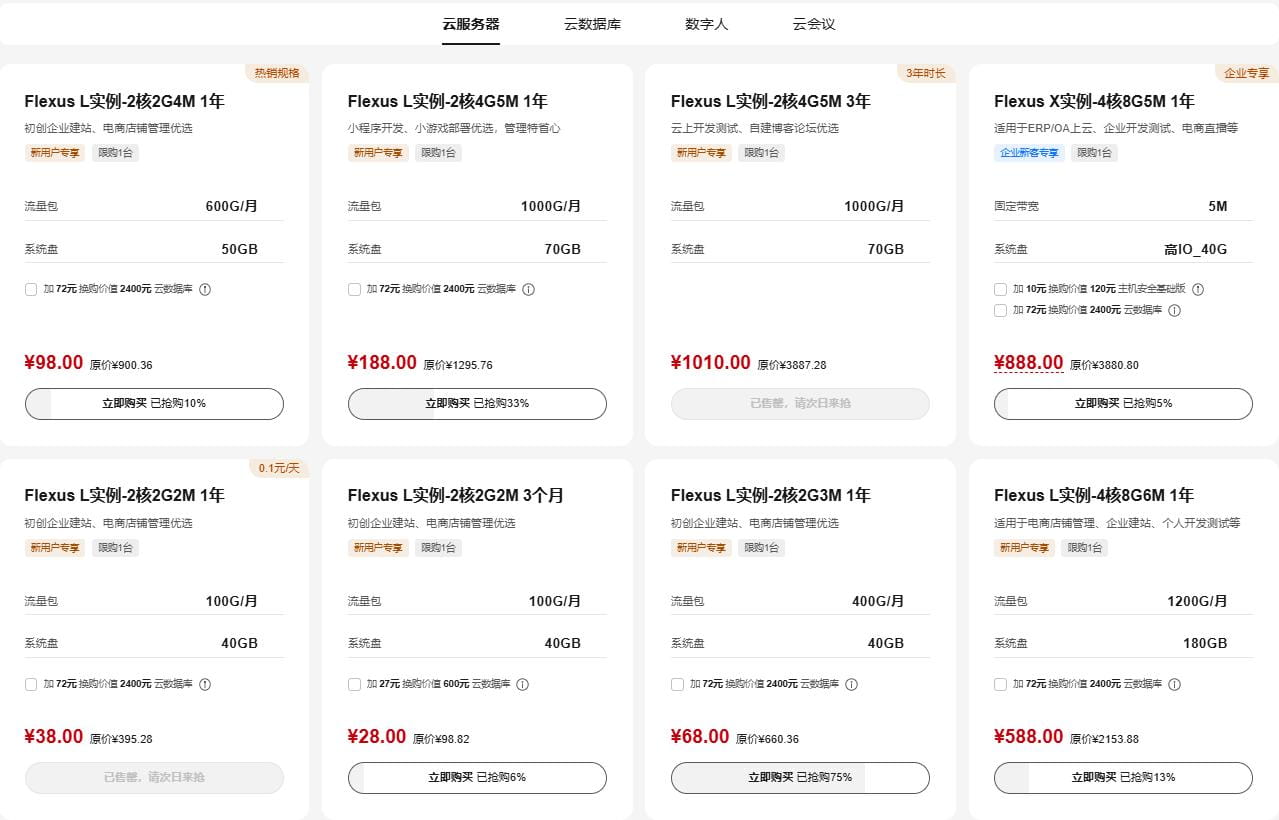Image resolution: width=1279 pixels, height=820 pixels.
Task: Open the 数字人 tab
Action: (707, 24)
